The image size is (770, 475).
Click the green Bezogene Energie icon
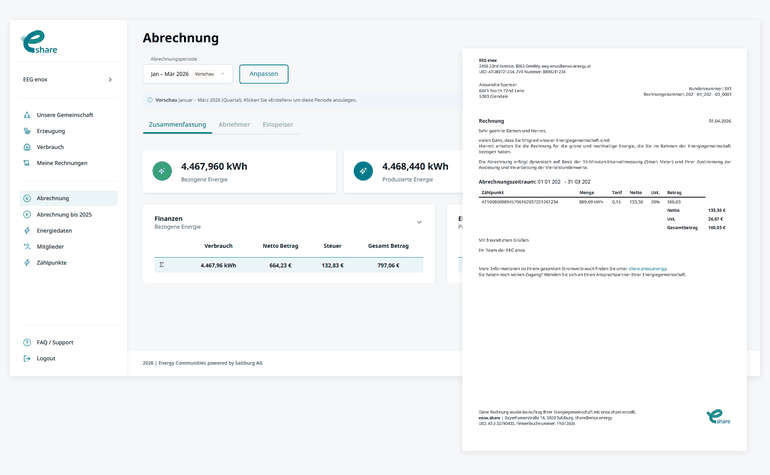[x=162, y=171]
